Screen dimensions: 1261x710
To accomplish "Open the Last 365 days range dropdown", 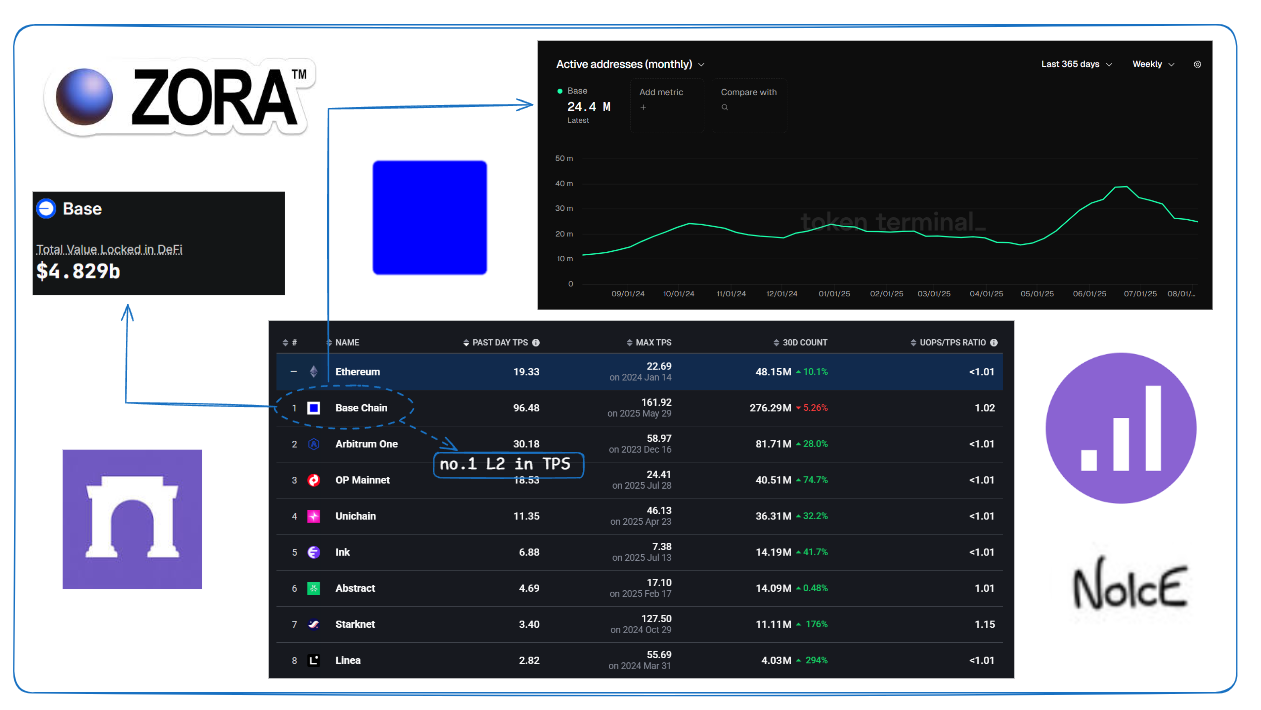I will (1076, 64).
